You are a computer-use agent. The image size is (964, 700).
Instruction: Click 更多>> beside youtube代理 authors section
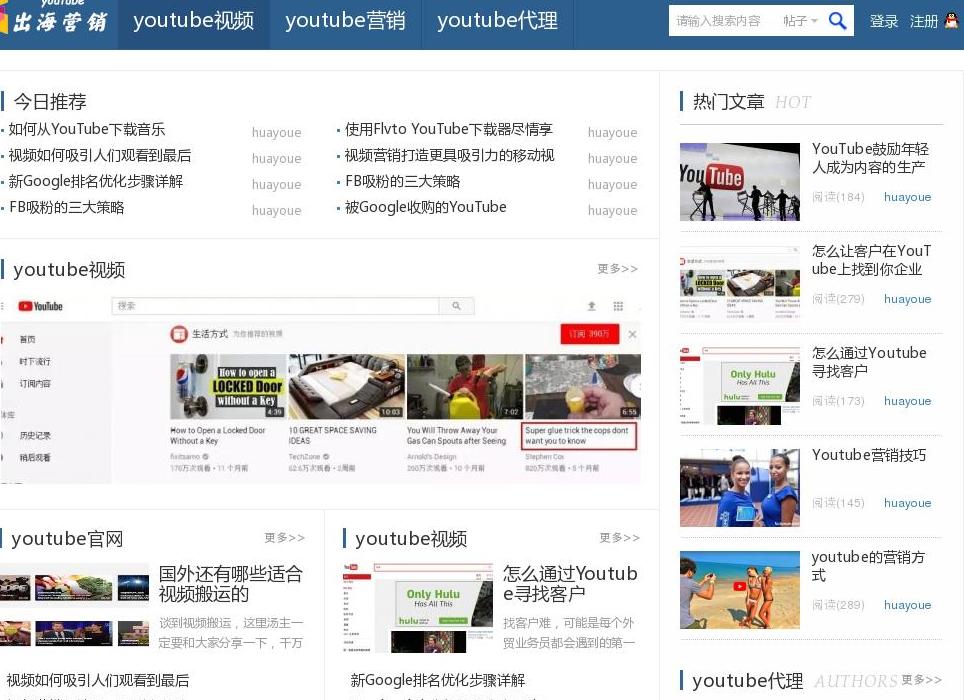tap(921, 680)
